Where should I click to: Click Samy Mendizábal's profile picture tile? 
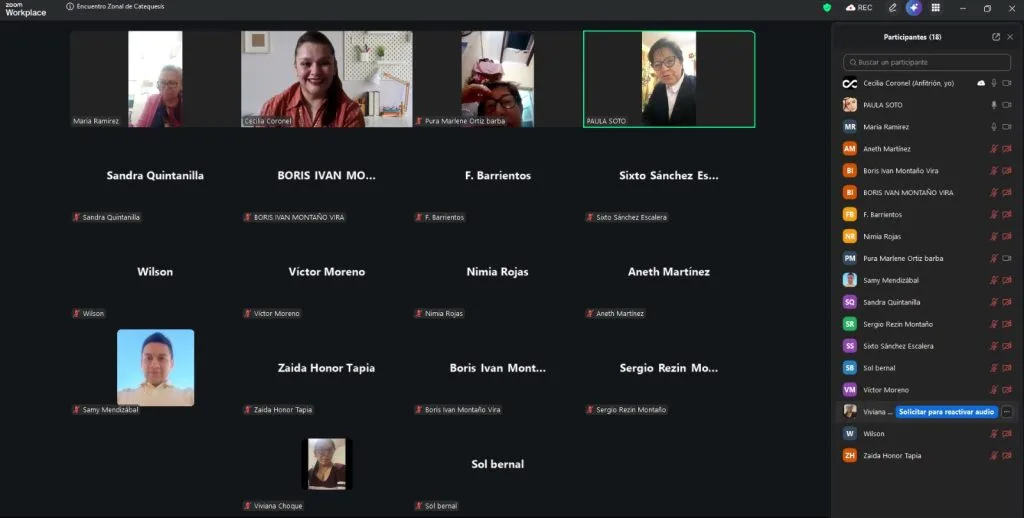(x=155, y=368)
